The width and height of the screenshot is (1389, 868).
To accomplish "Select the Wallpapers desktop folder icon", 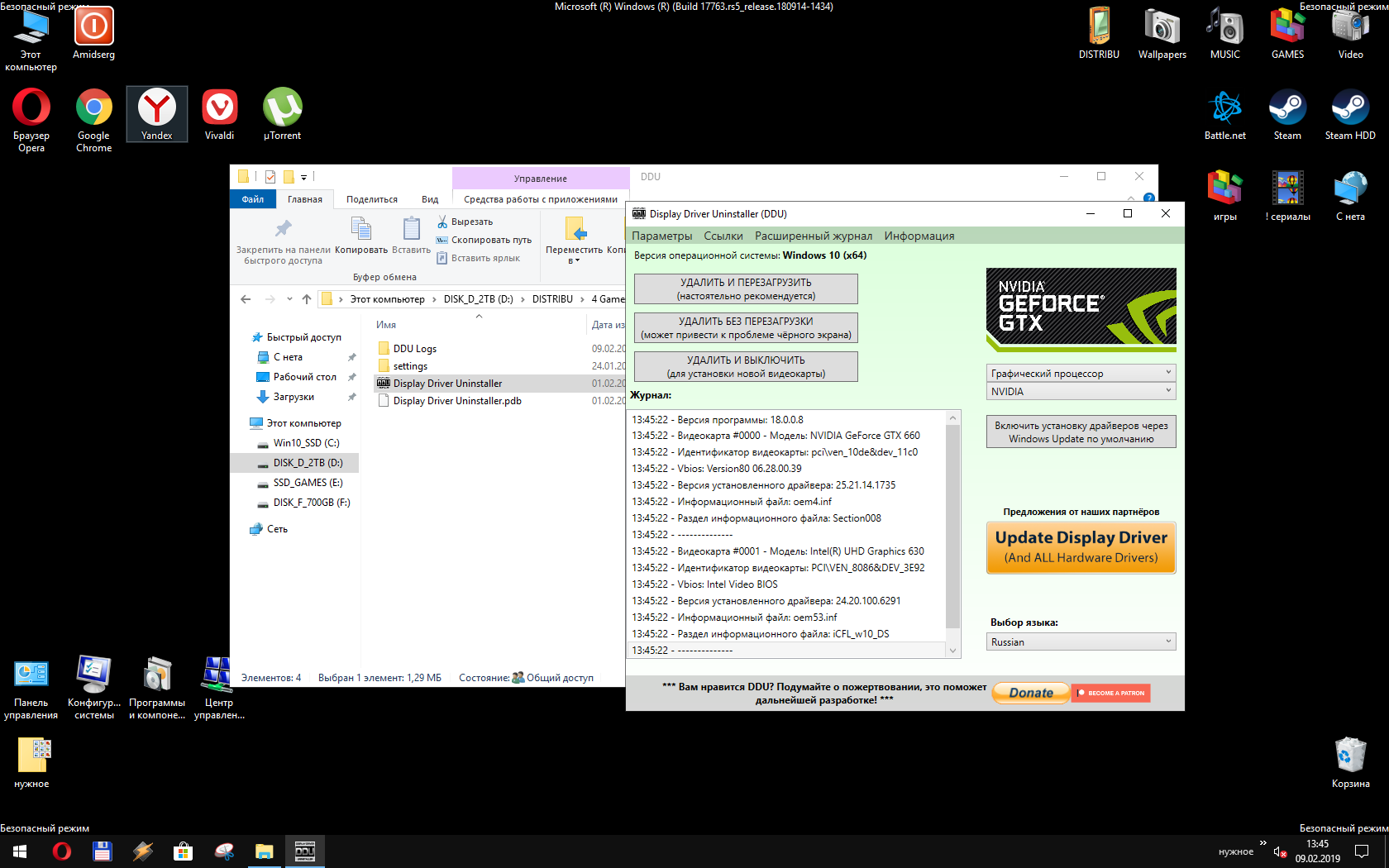I will click(1162, 33).
